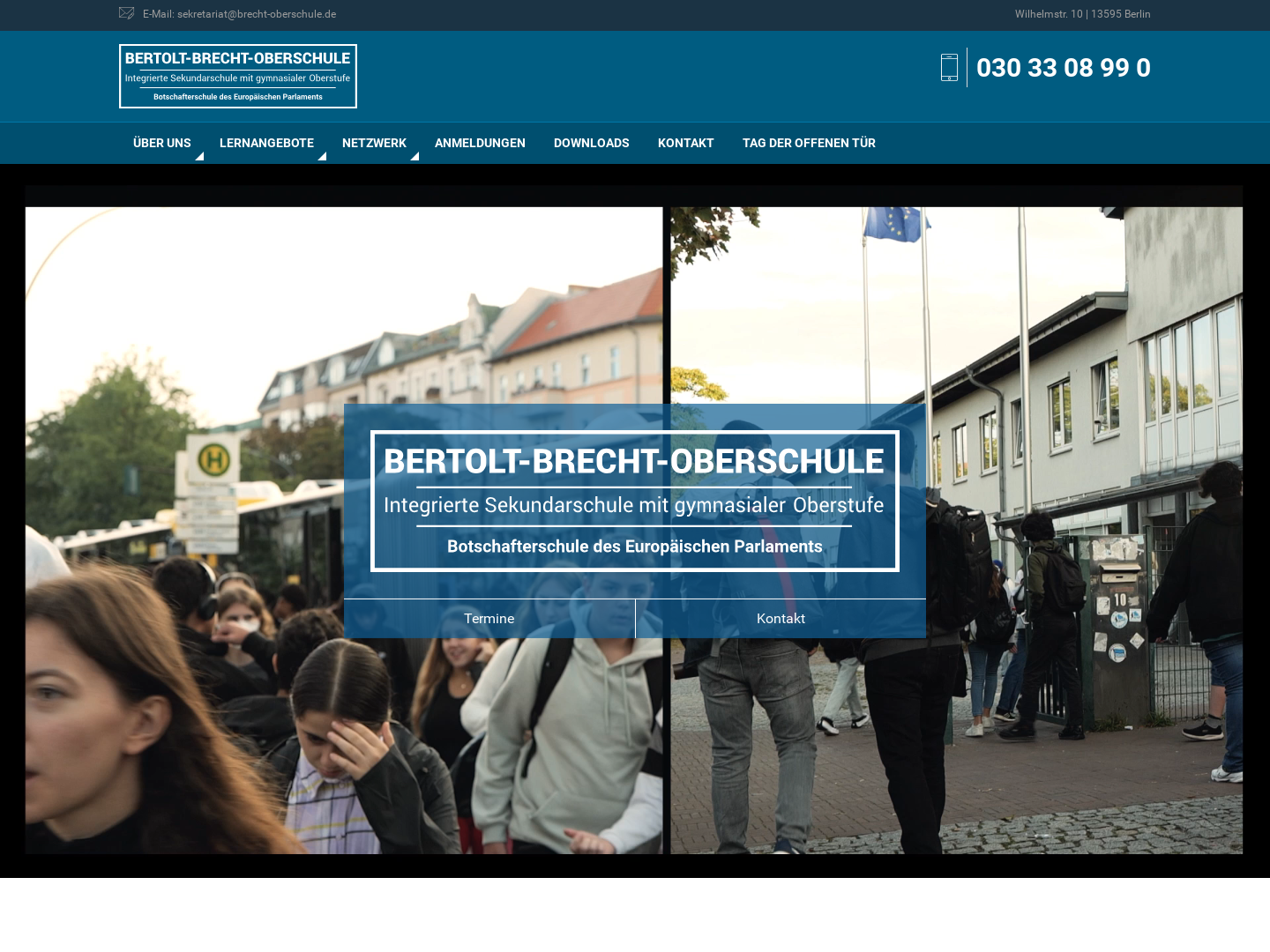The height and width of the screenshot is (952, 1270).
Task: Open the sekretariat@brecht-oberschule.de email link
Action: (x=257, y=14)
